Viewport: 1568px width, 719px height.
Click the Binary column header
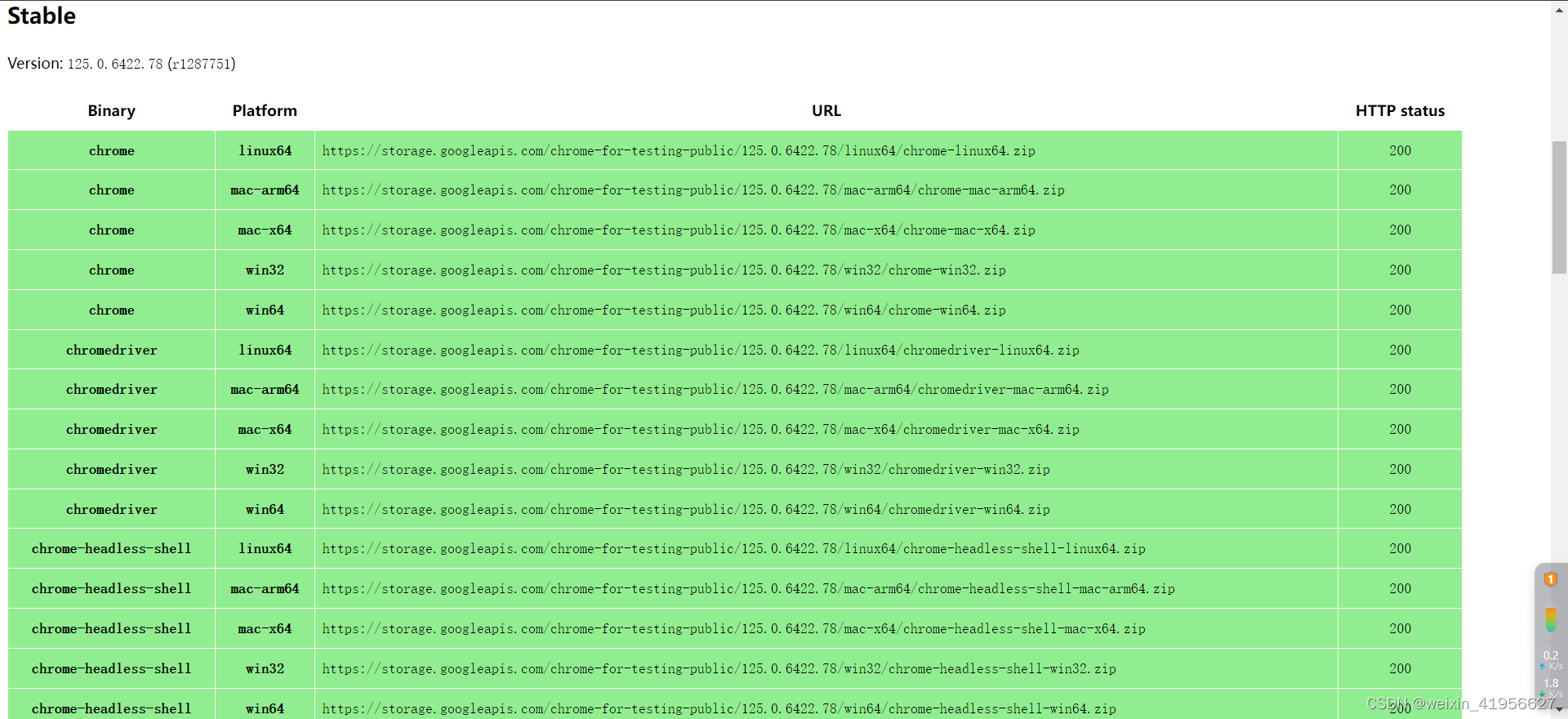coord(112,111)
